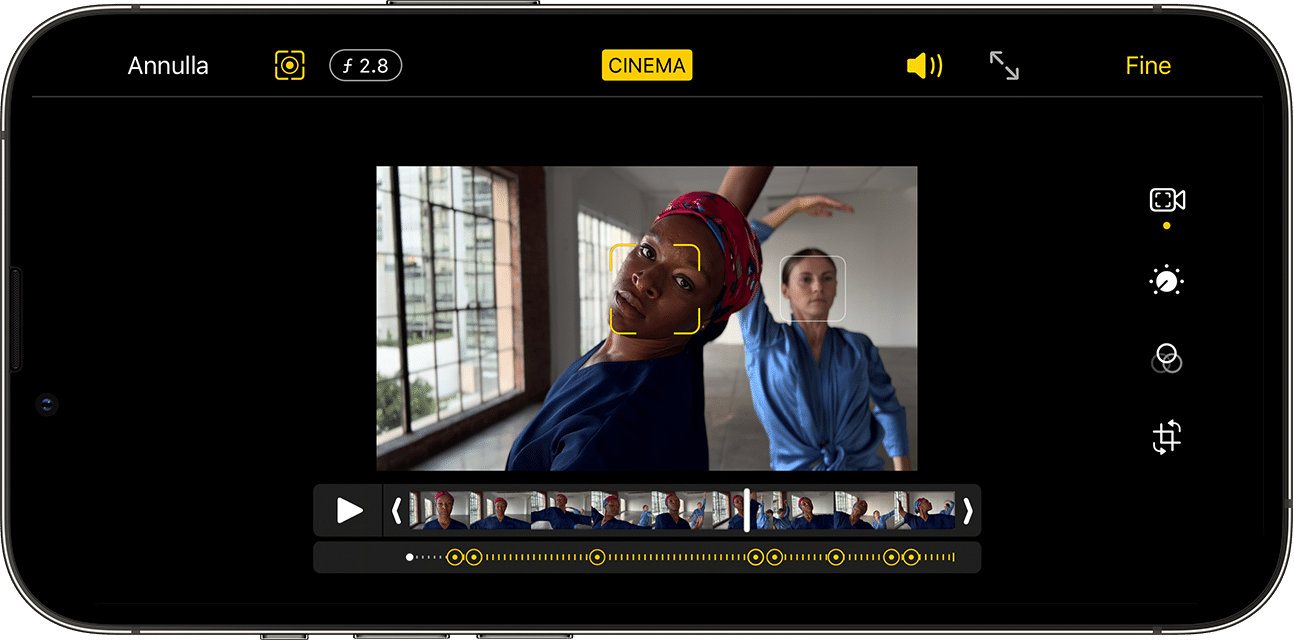1294x640 pixels.
Task: Select the video camera edit tool
Action: [1166, 200]
